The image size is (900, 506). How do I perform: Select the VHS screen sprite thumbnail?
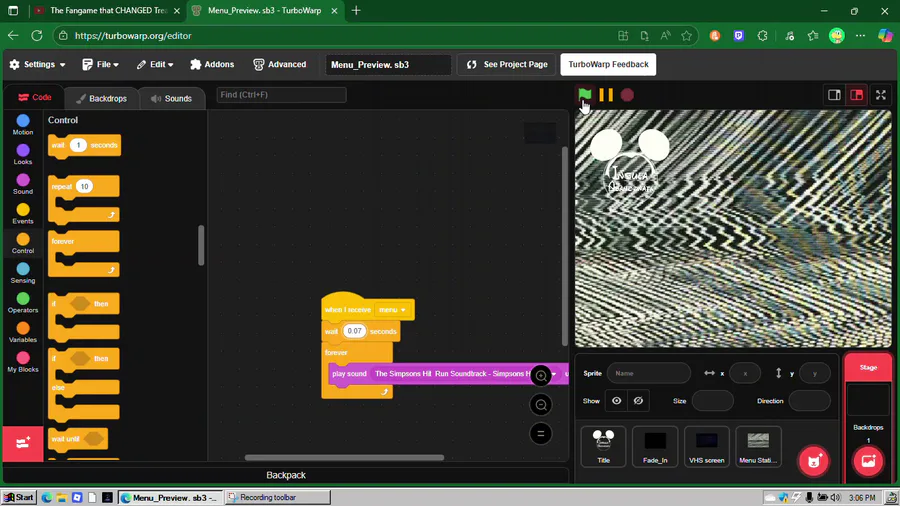pos(707,446)
